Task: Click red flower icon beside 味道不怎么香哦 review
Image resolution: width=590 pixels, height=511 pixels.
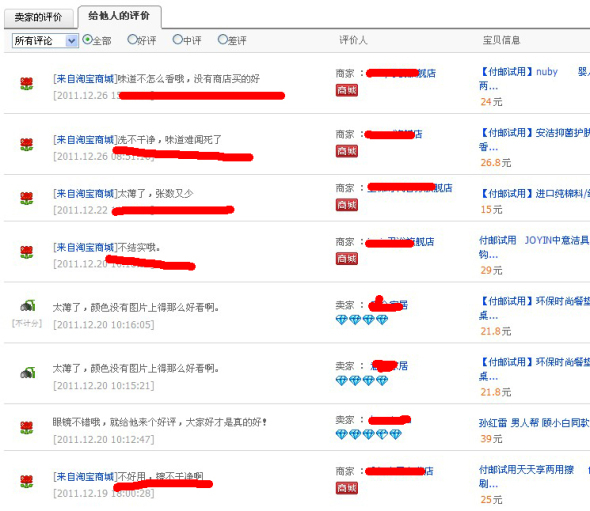Action: coord(26,84)
